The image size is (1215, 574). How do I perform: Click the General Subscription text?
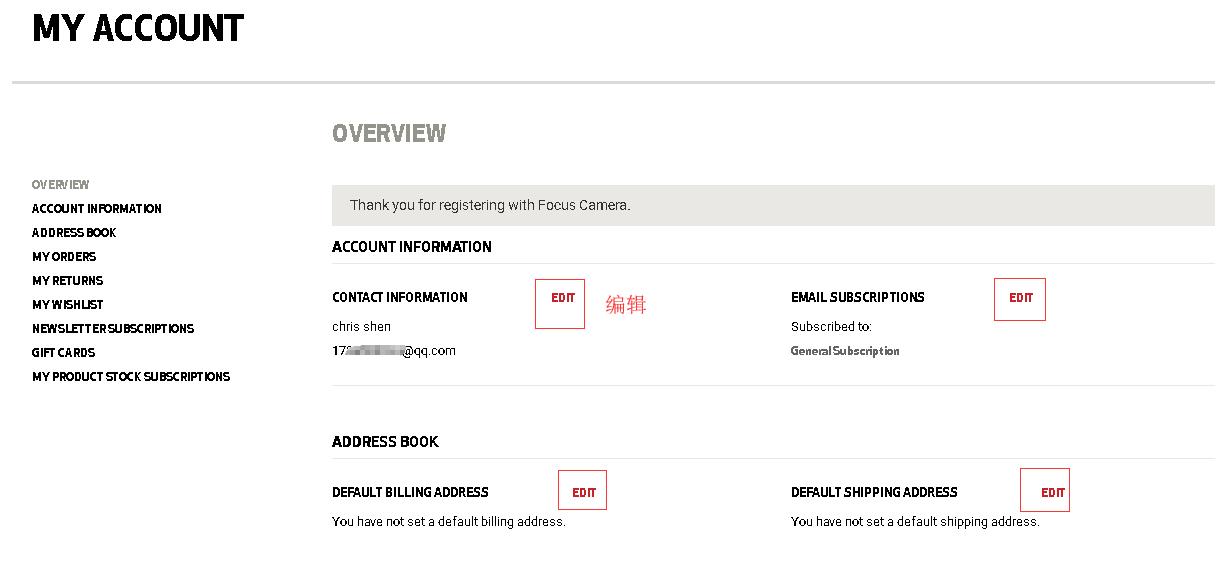(845, 351)
